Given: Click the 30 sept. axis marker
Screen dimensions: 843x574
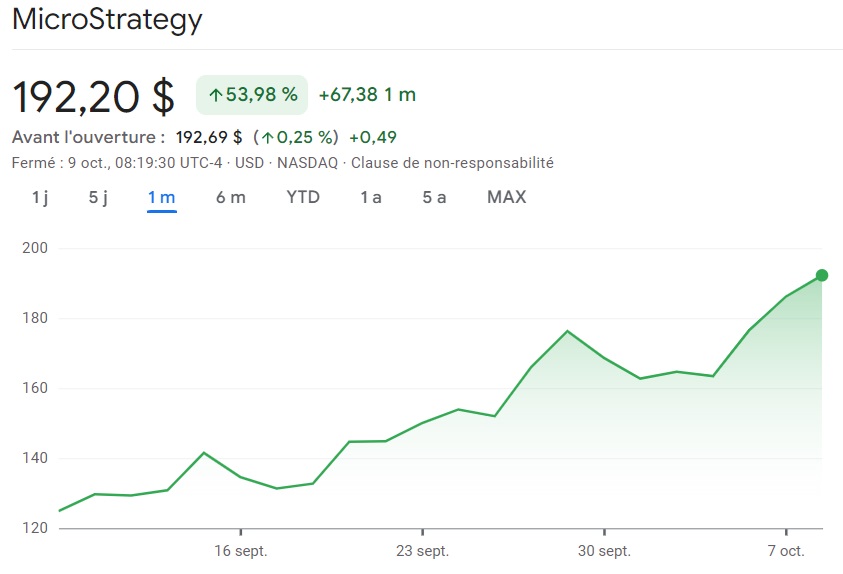Looking at the screenshot, I should [604, 551].
